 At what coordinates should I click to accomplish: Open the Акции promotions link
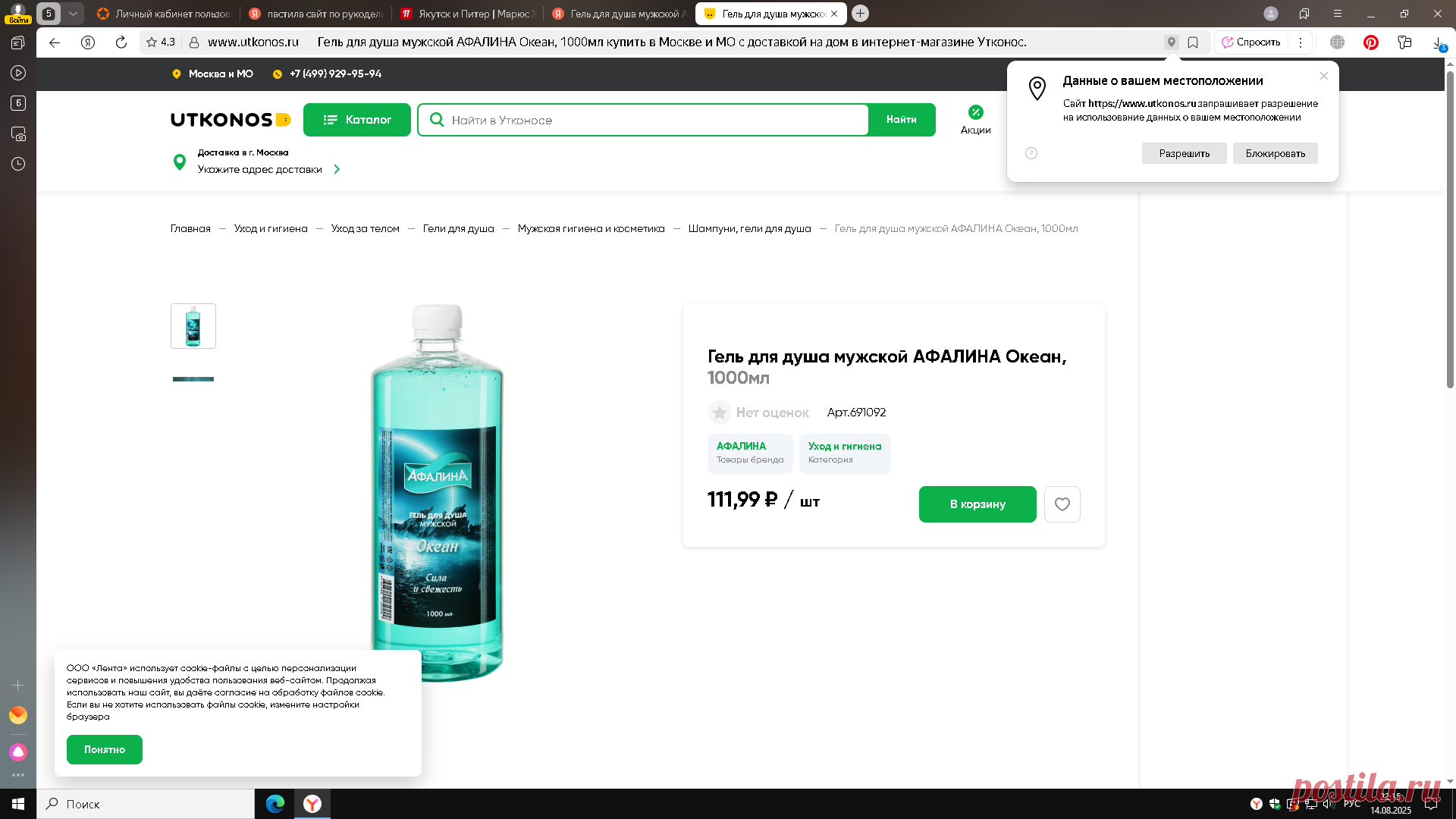pyautogui.click(x=976, y=120)
